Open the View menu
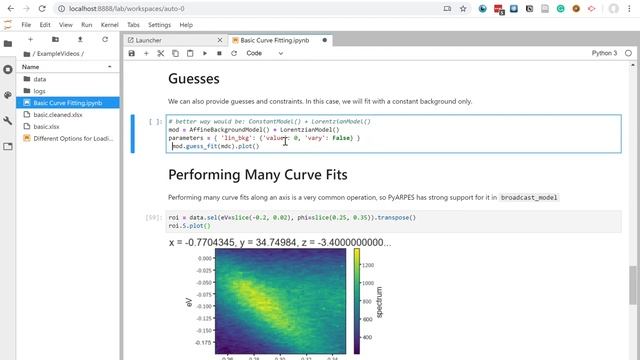Viewport: 640px width, 360px height. (65, 25)
